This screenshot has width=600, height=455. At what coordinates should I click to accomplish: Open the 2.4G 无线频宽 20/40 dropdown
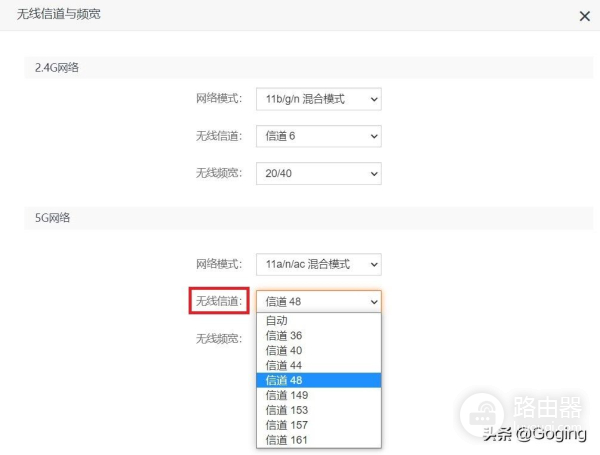pyautogui.click(x=319, y=173)
